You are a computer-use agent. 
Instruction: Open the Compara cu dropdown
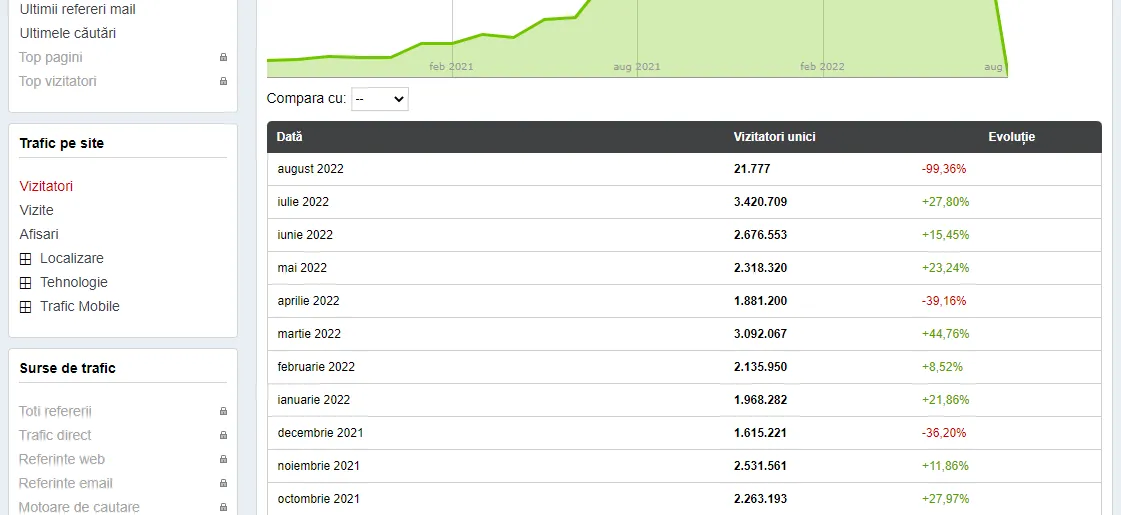click(x=380, y=99)
